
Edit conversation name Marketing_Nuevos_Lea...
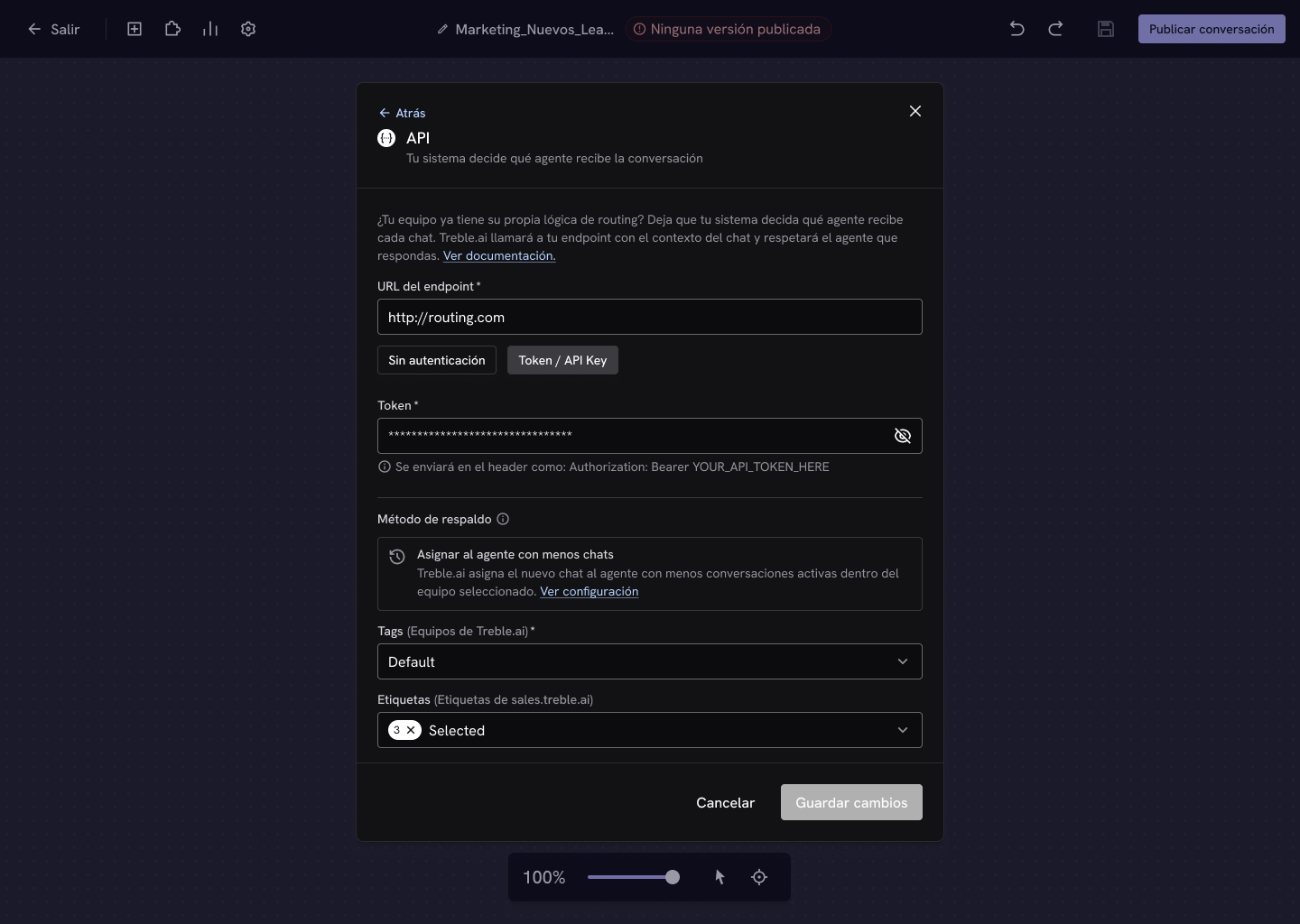click(x=534, y=29)
